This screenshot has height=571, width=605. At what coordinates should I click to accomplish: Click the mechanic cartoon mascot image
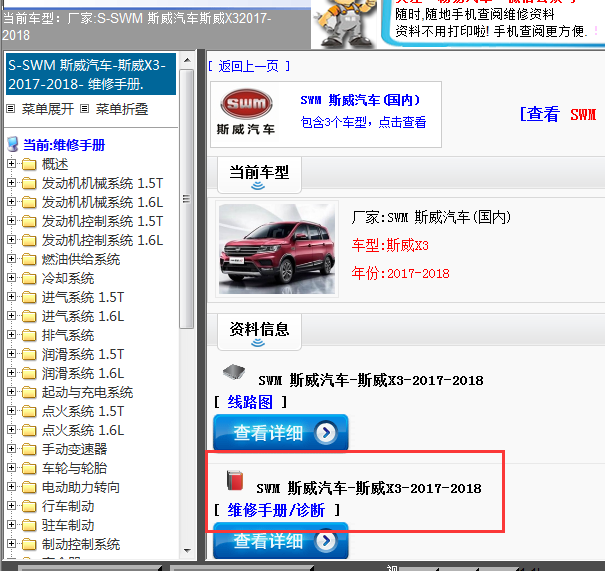point(344,23)
